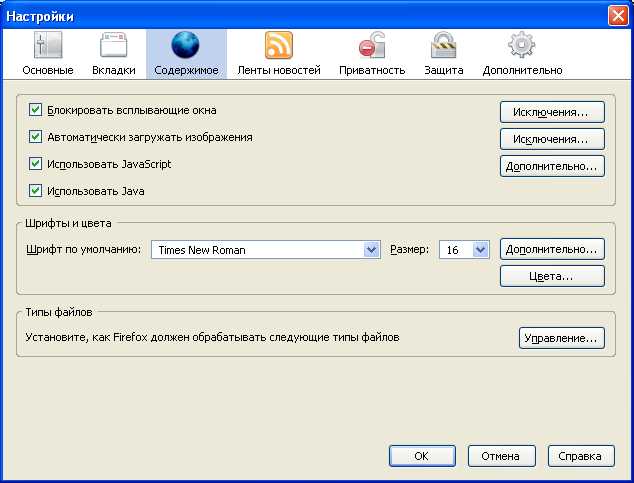Screen dimensions: 634x483
Task: Click Управление for file types
Action: click(x=562, y=338)
